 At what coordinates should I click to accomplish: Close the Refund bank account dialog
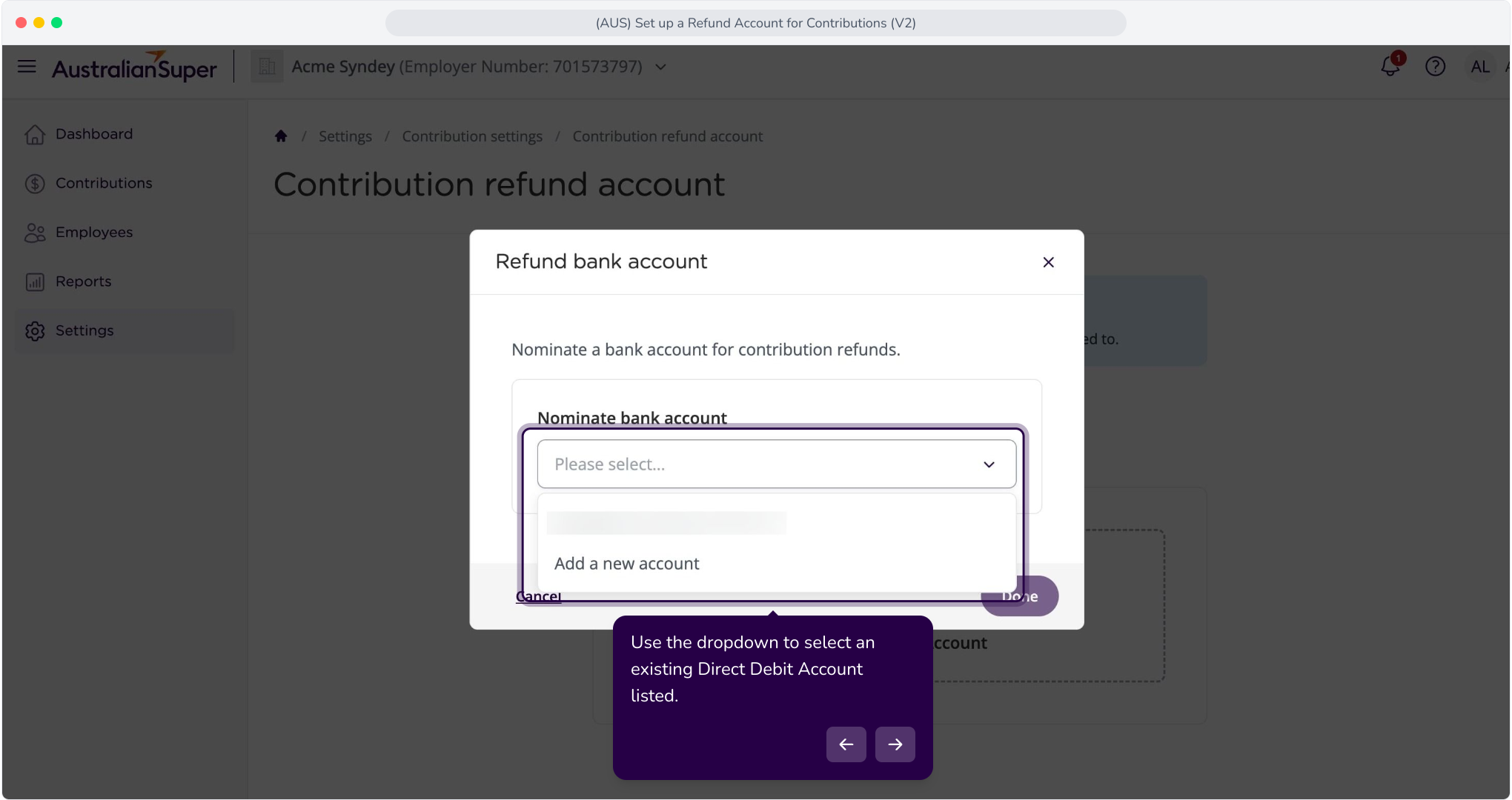coord(1048,262)
